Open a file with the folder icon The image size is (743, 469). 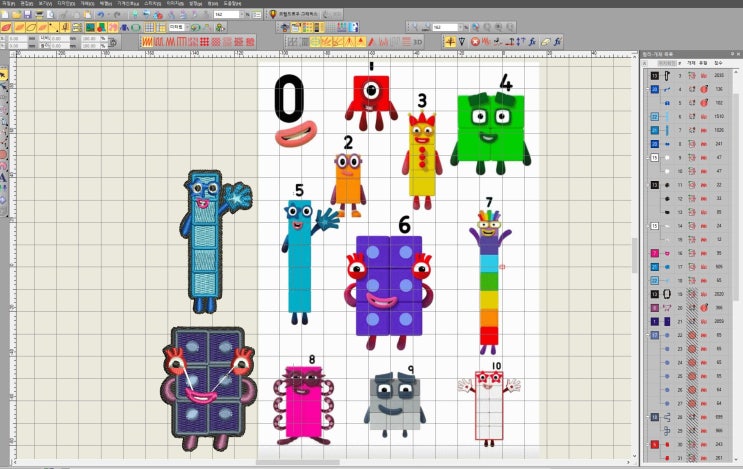[x=16, y=15]
